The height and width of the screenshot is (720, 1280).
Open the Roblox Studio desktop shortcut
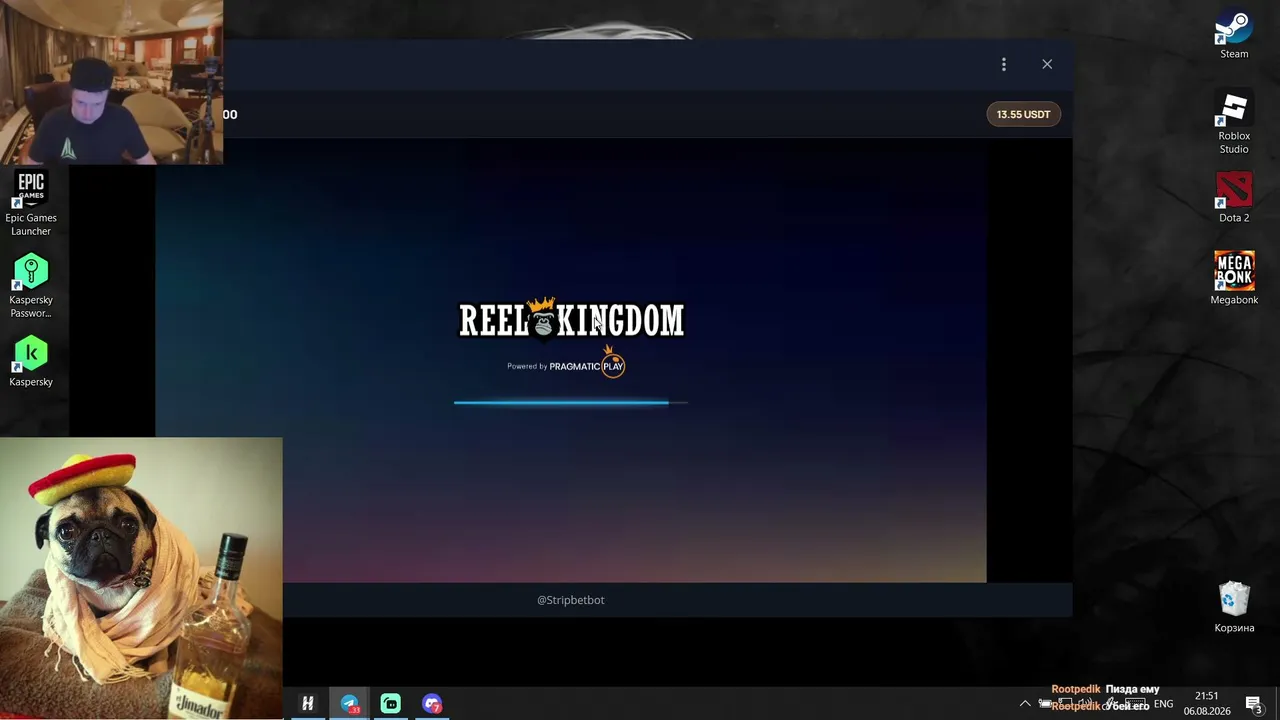click(x=1234, y=123)
